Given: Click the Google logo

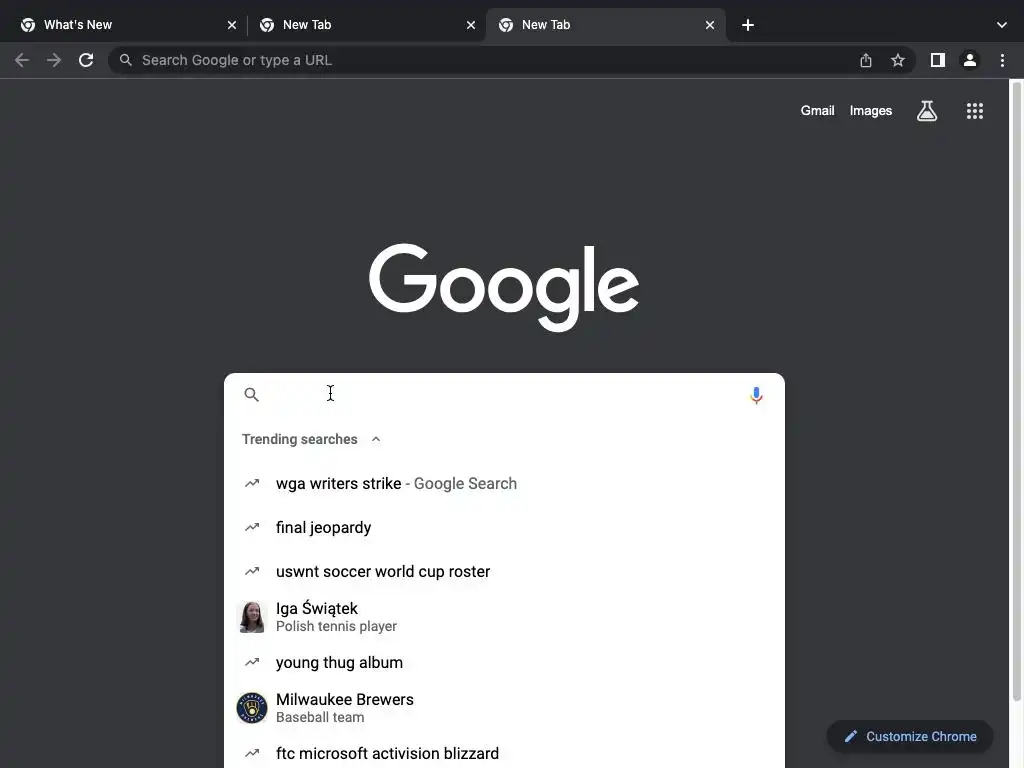Looking at the screenshot, I should [504, 287].
